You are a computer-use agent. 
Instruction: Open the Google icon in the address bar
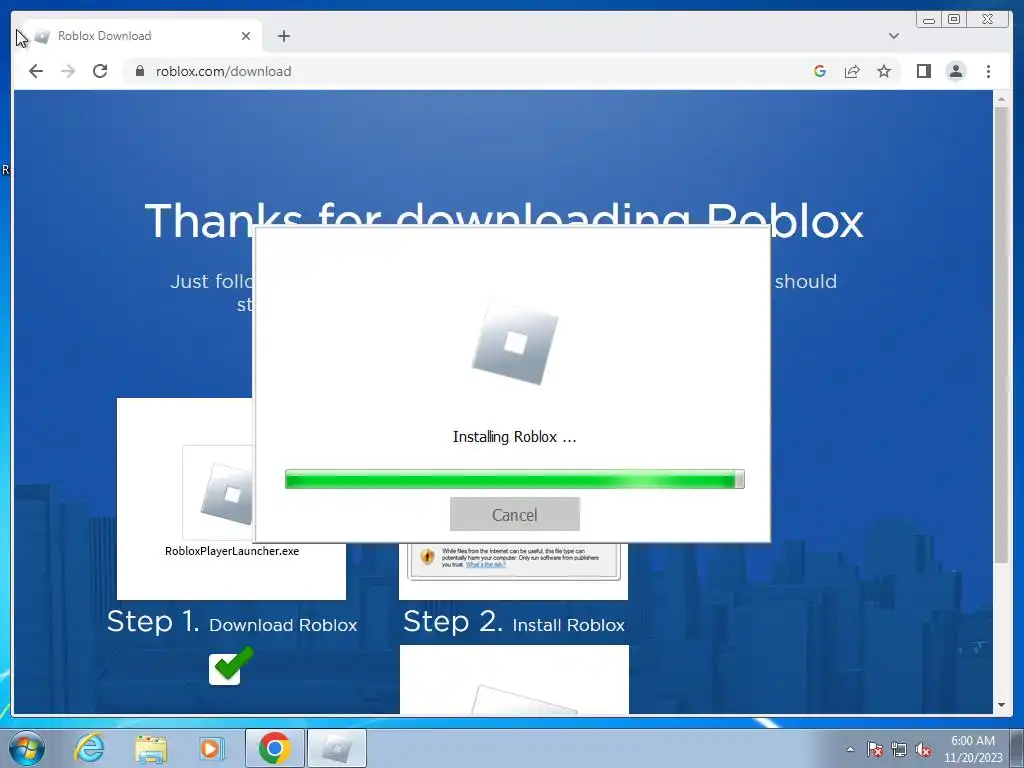[x=820, y=71]
